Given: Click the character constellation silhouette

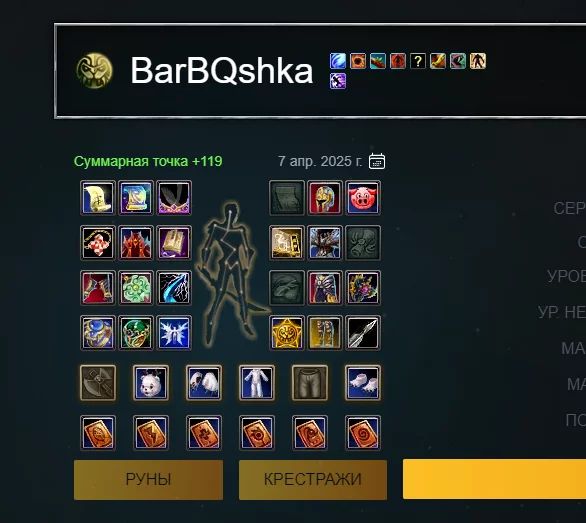Looking at the screenshot, I should pyautogui.click(x=232, y=275).
